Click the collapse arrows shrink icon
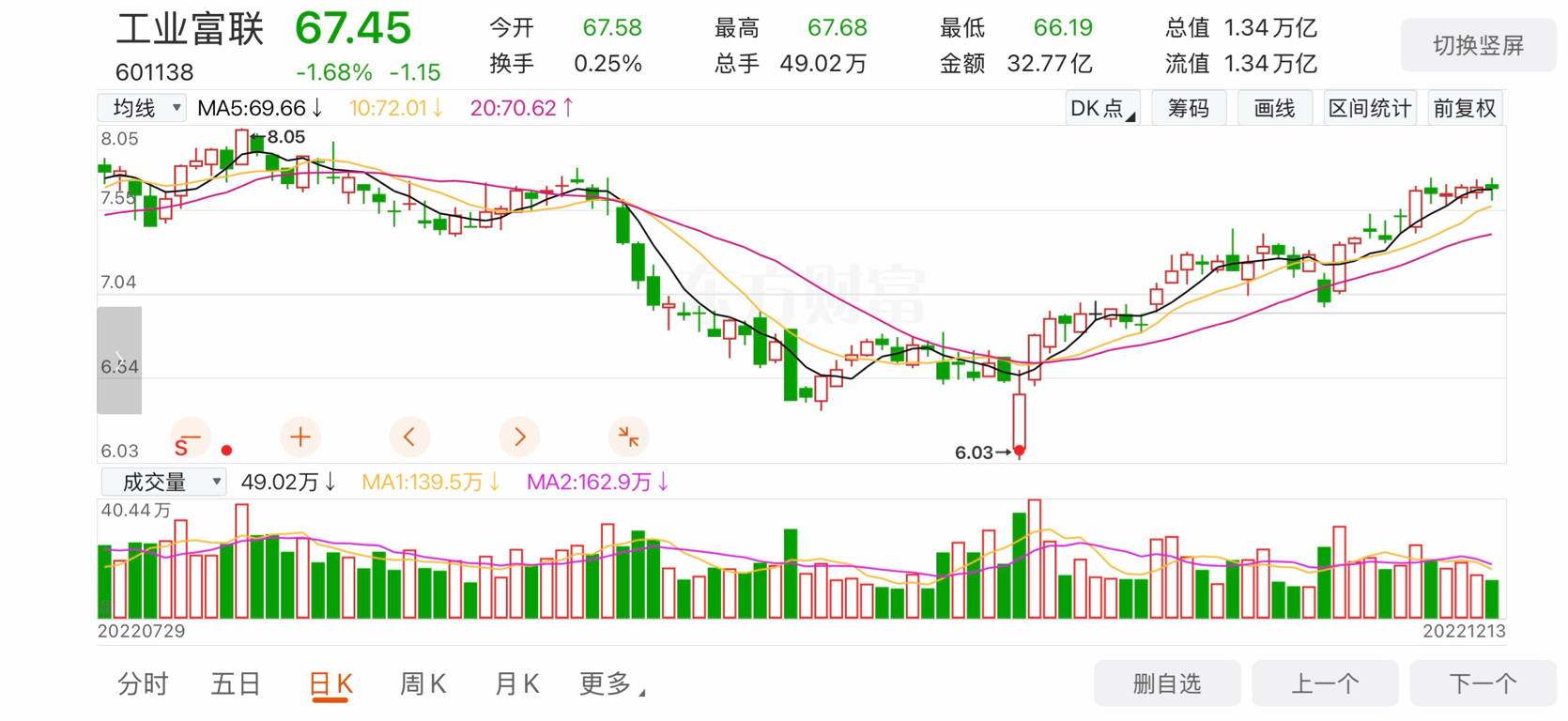Image resolution: width=1568 pixels, height=721 pixels. pyautogui.click(x=628, y=437)
